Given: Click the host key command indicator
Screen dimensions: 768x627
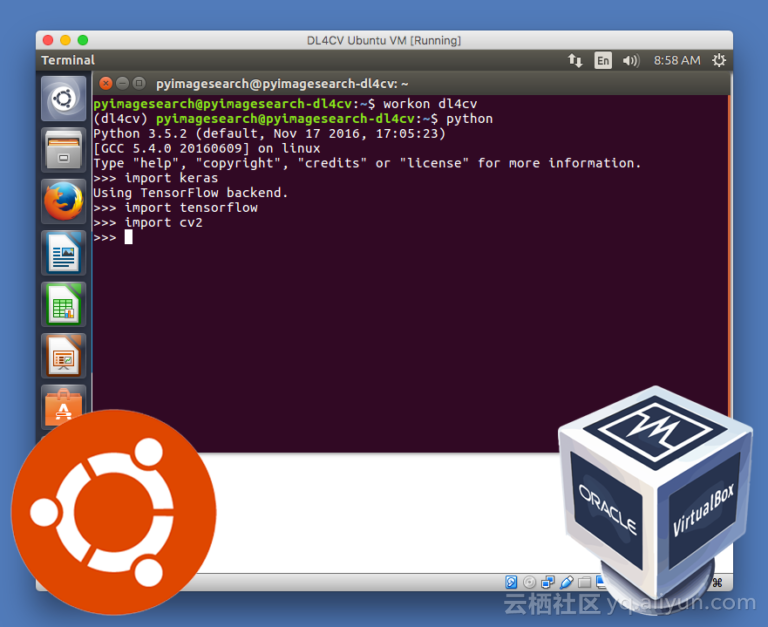Looking at the screenshot, I should [x=718, y=582].
